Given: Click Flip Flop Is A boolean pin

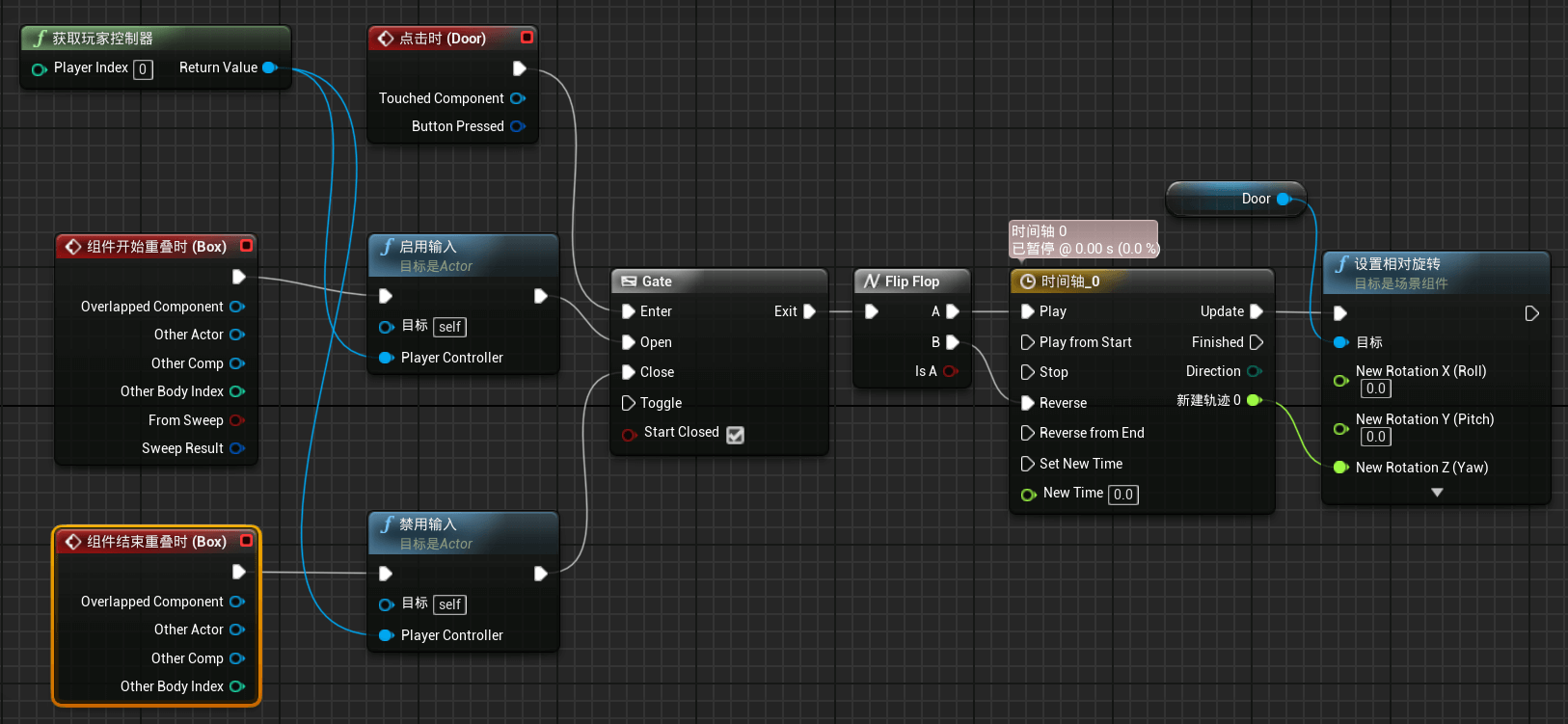Looking at the screenshot, I should (951, 371).
